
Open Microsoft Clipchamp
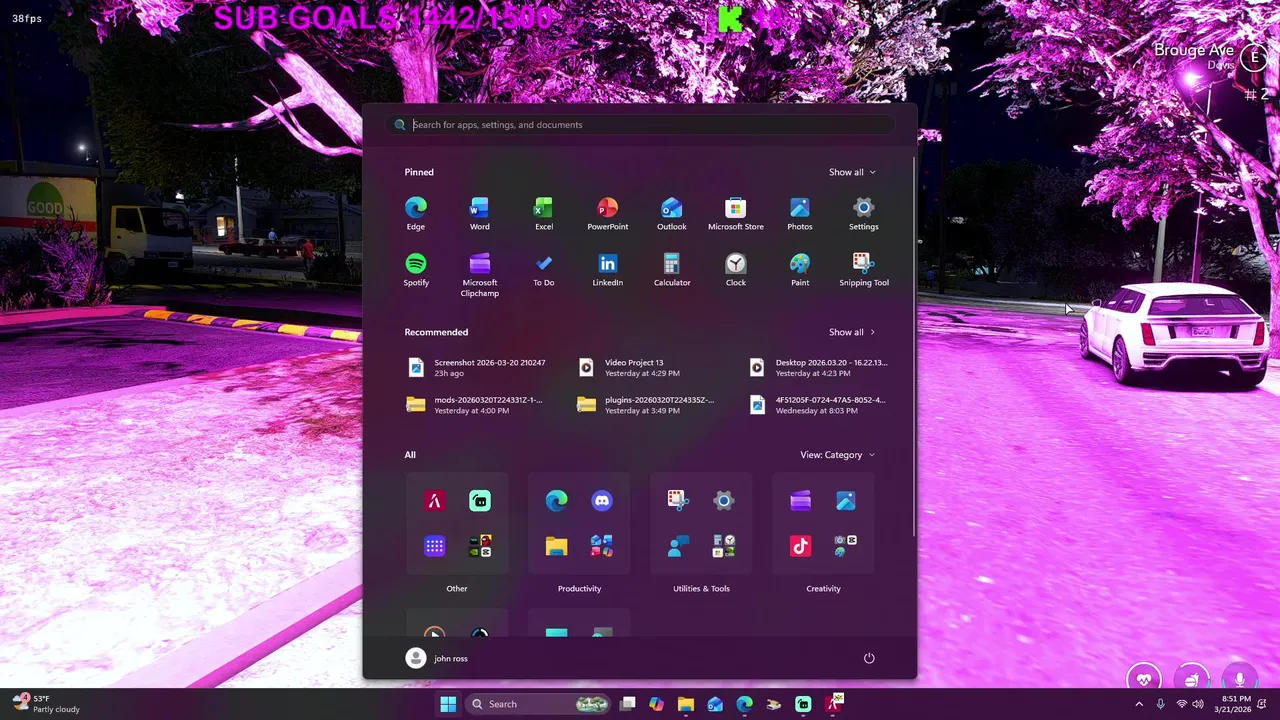[x=480, y=274]
